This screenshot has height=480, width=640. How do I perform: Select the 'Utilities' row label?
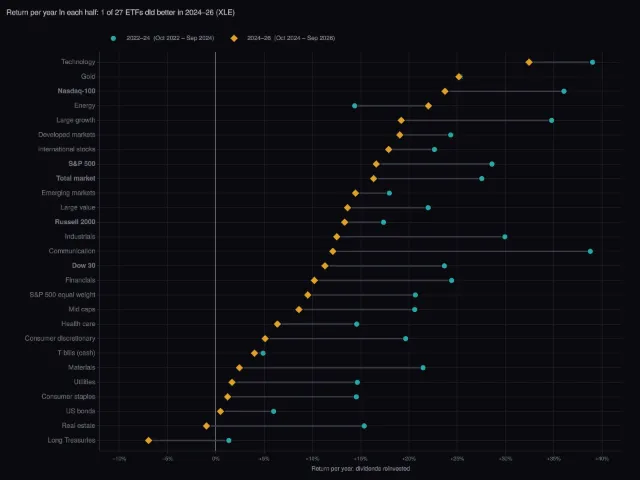pyautogui.click(x=84, y=382)
